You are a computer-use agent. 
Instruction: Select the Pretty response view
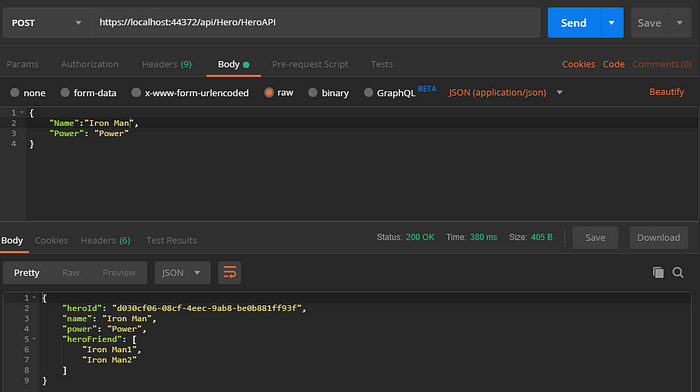click(27, 273)
